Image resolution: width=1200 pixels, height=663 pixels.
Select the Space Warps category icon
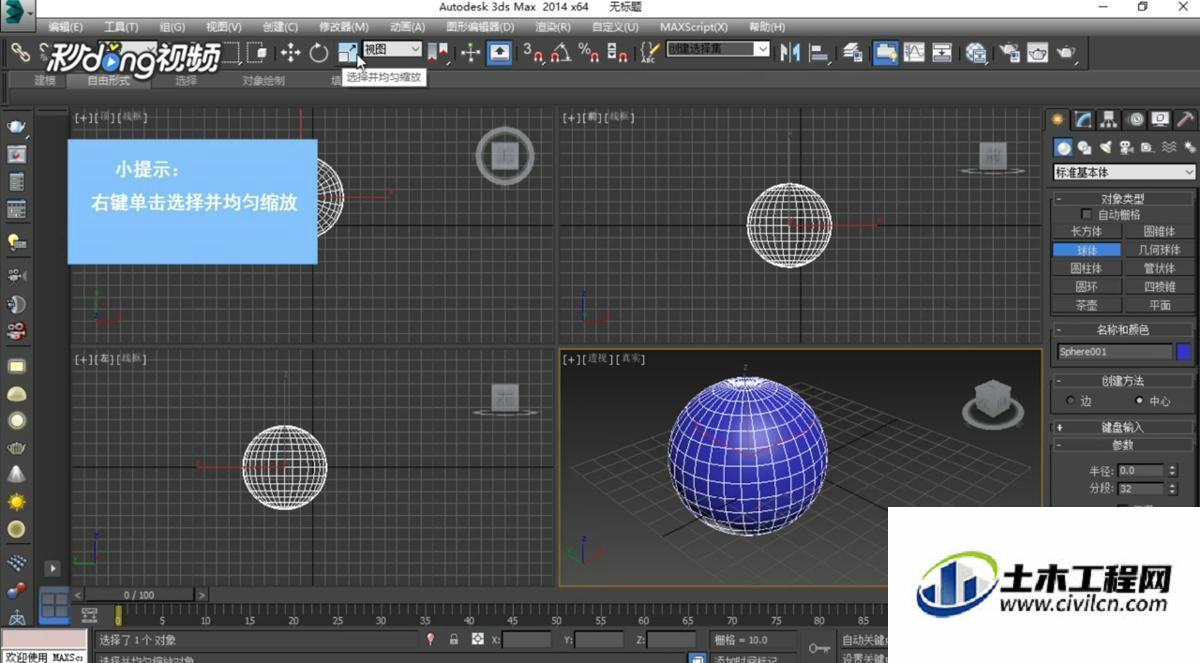[x=1169, y=148]
